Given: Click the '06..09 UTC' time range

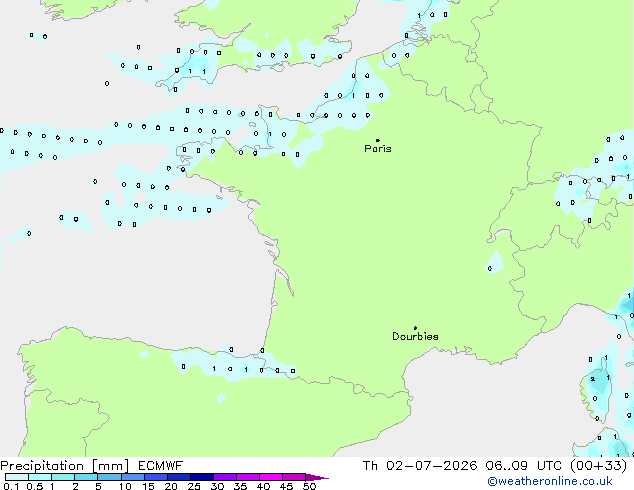Looking at the screenshot, I should click(x=524, y=466).
